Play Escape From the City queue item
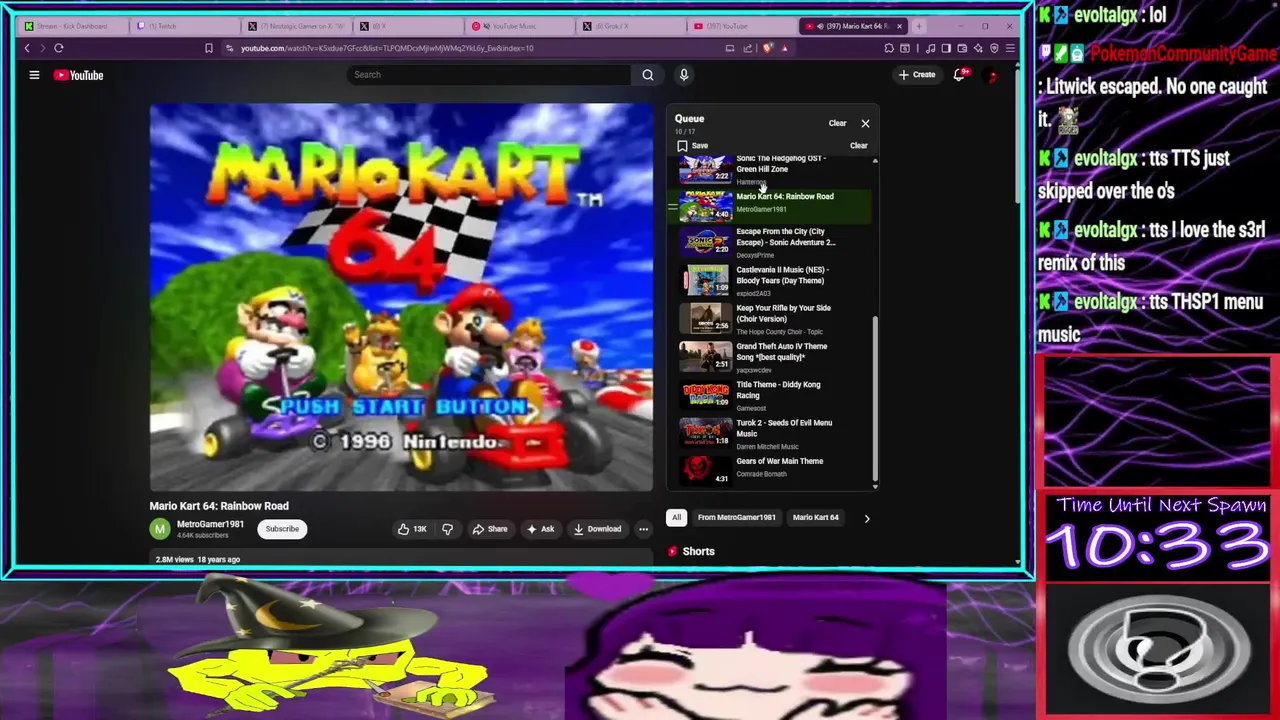This screenshot has height=720, width=1280. [x=770, y=242]
